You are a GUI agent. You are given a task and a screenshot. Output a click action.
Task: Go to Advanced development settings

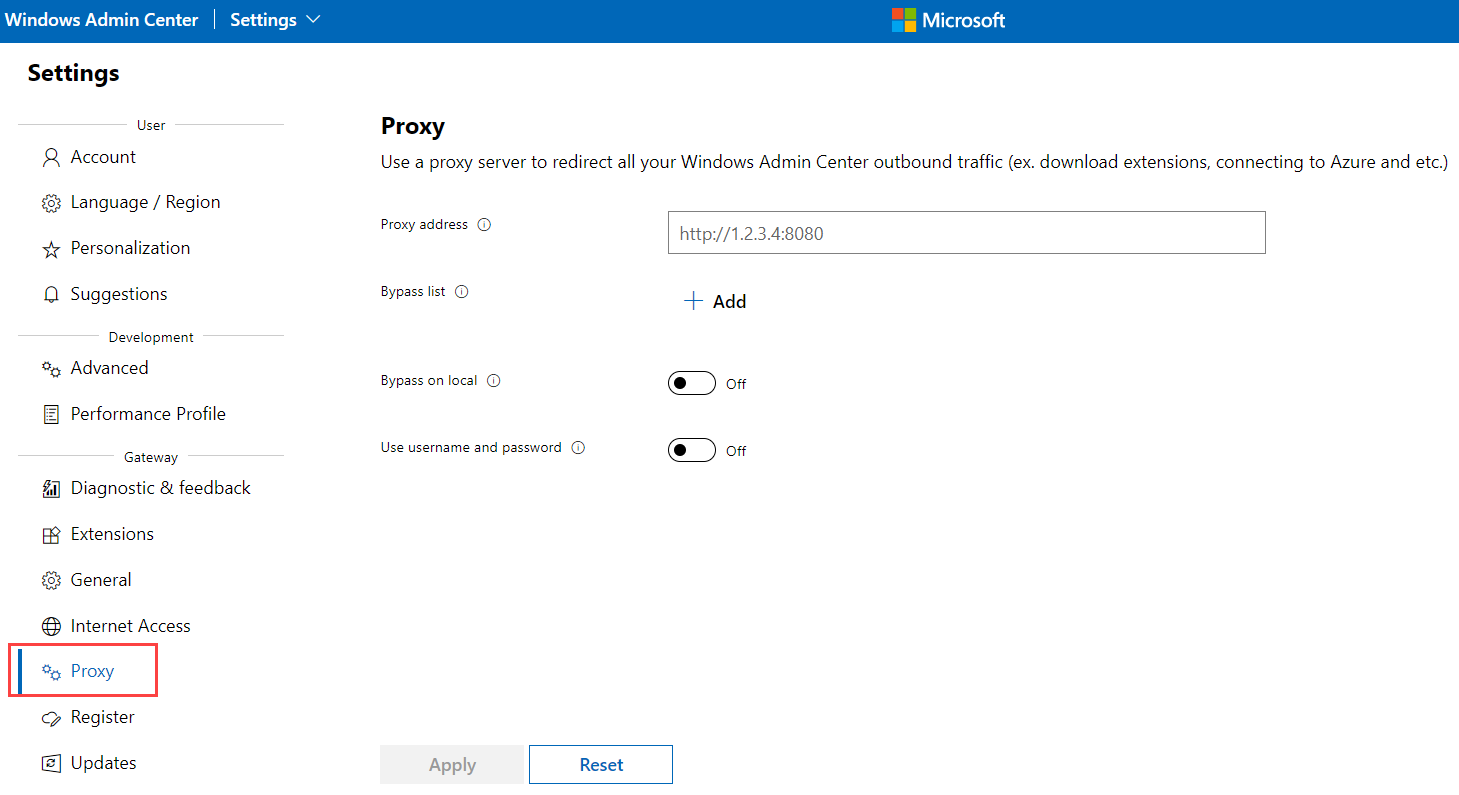(109, 368)
